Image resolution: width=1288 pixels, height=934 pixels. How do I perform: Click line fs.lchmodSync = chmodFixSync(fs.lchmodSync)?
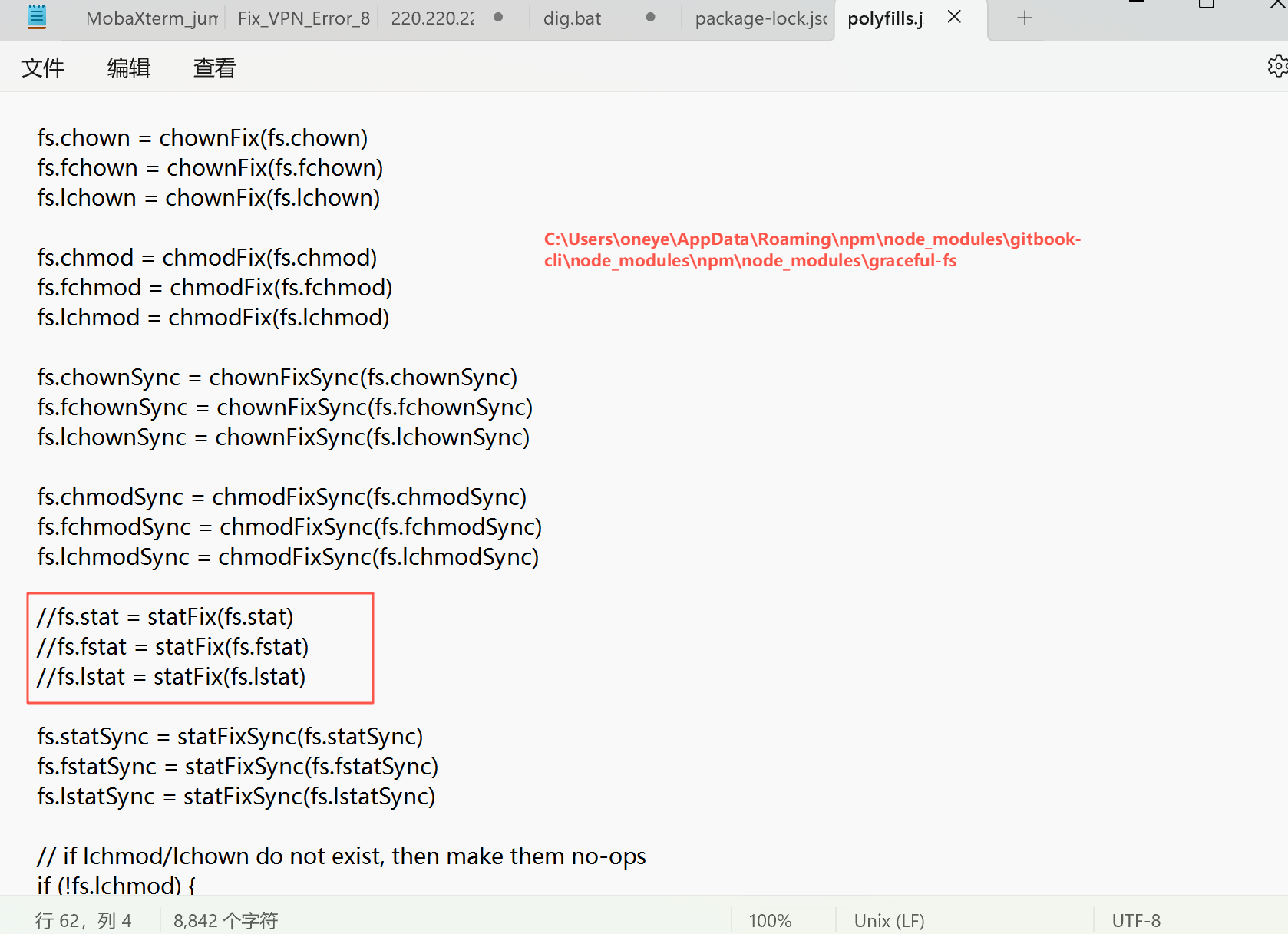(x=288, y=557)
